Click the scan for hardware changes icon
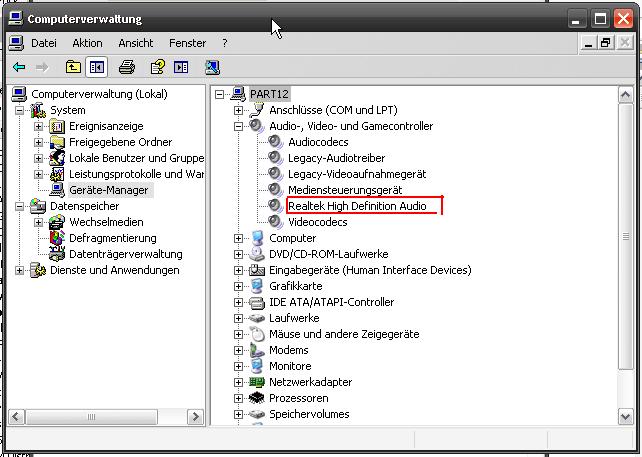The height and width of the screenshot is (457, 642). coord(212,67)
